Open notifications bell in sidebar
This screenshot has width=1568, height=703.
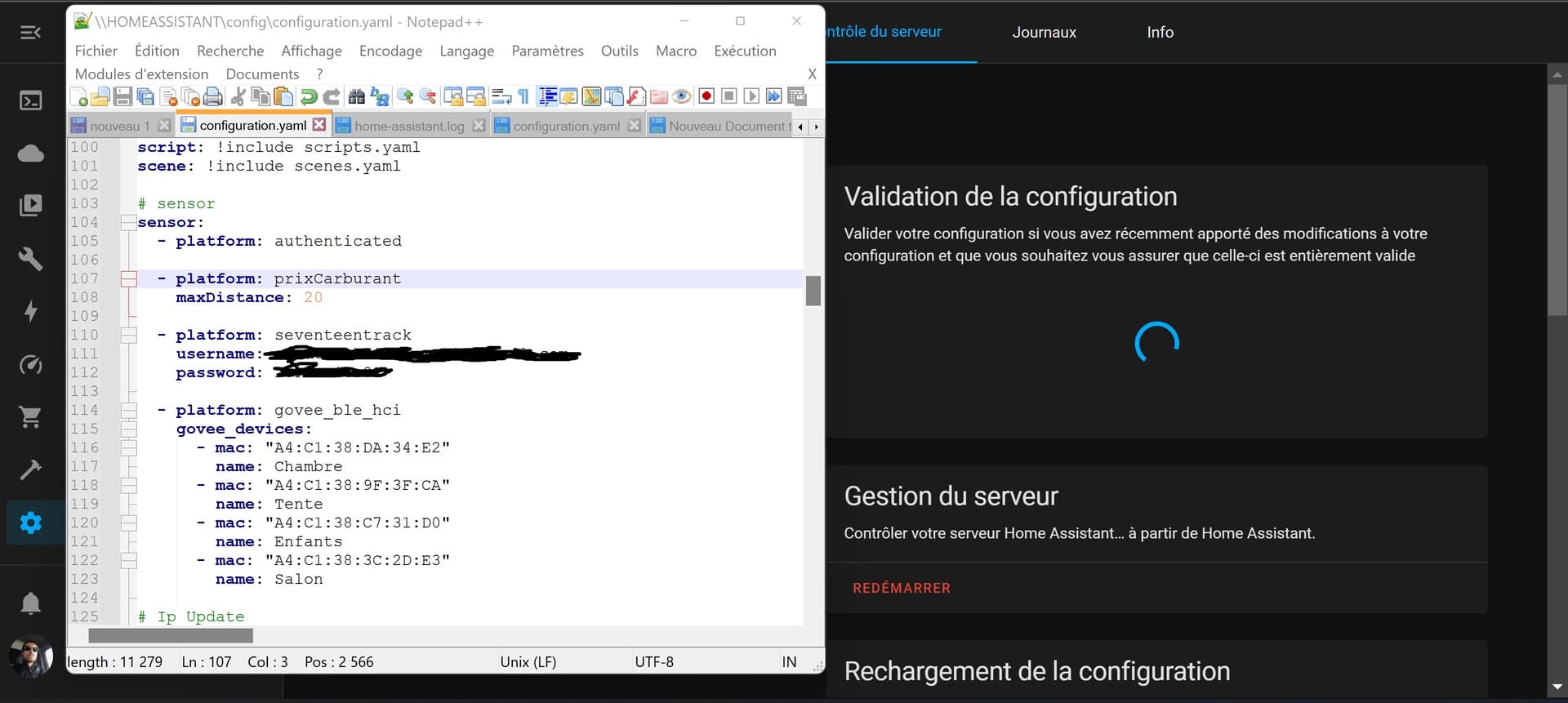coord(31,603)
